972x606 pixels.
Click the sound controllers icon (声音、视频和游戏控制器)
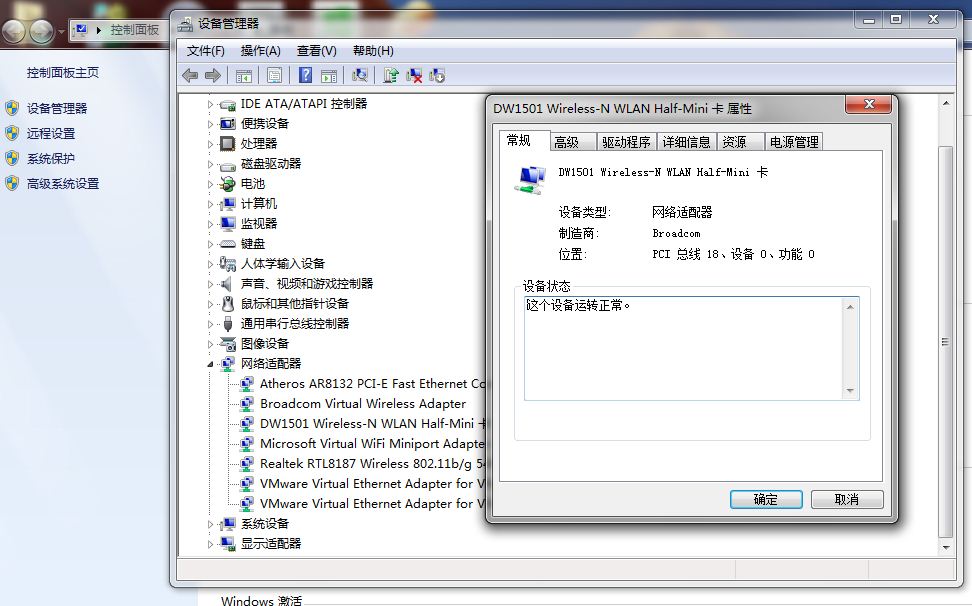(x=228, y=284)
